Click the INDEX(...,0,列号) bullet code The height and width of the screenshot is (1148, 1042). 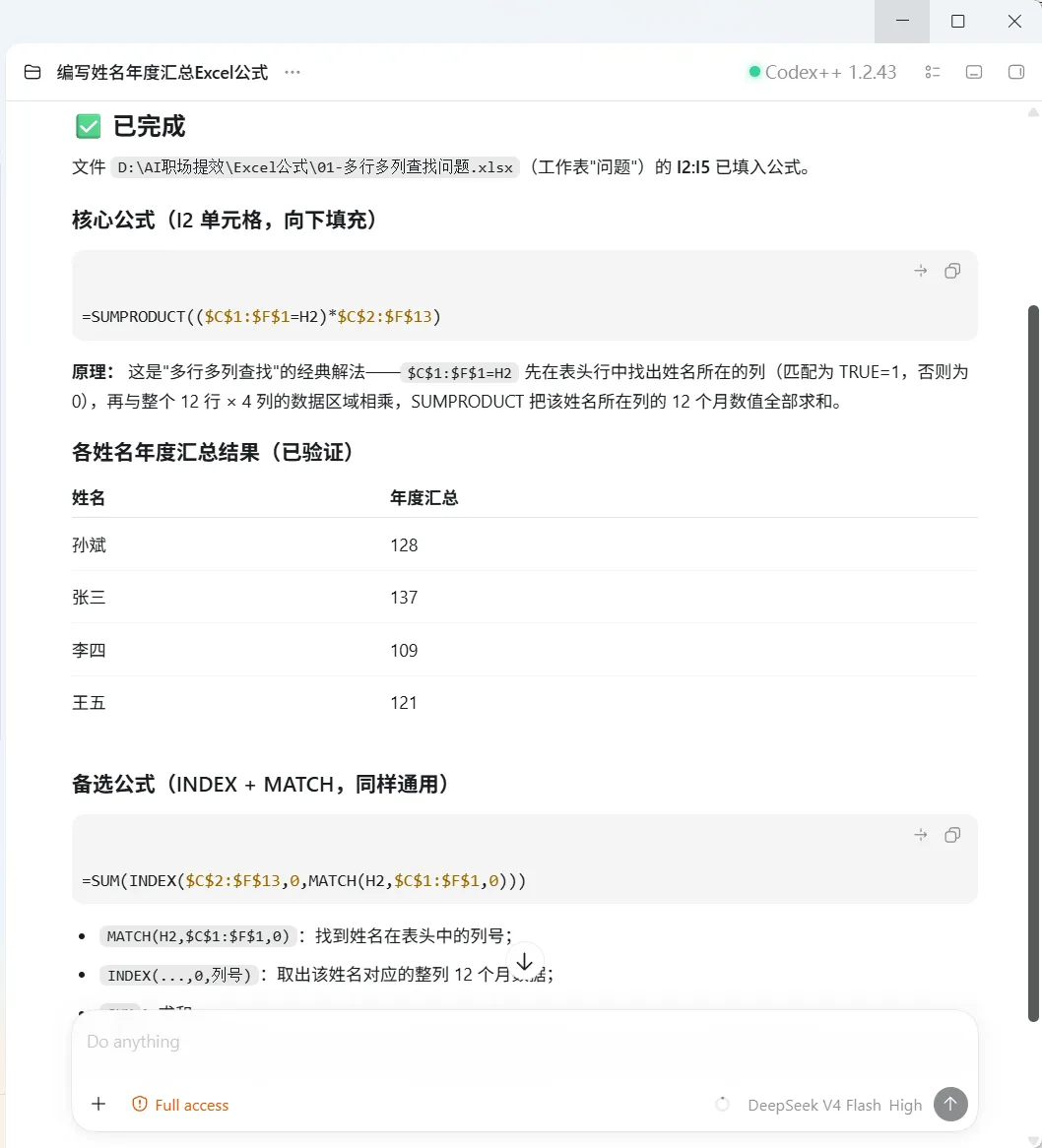coord(178,976)
